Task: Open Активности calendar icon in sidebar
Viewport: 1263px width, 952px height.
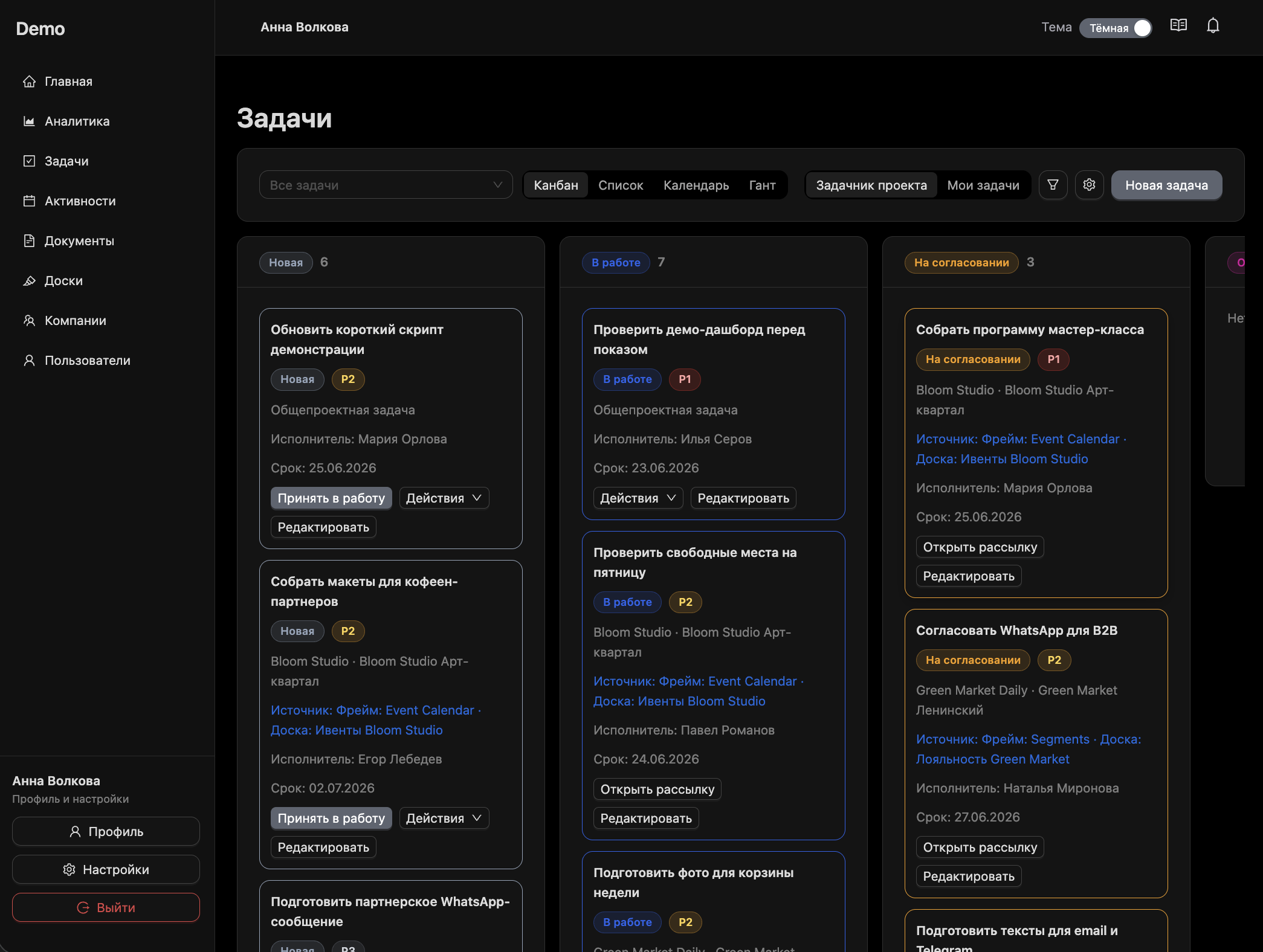Action: pos(29,201)
